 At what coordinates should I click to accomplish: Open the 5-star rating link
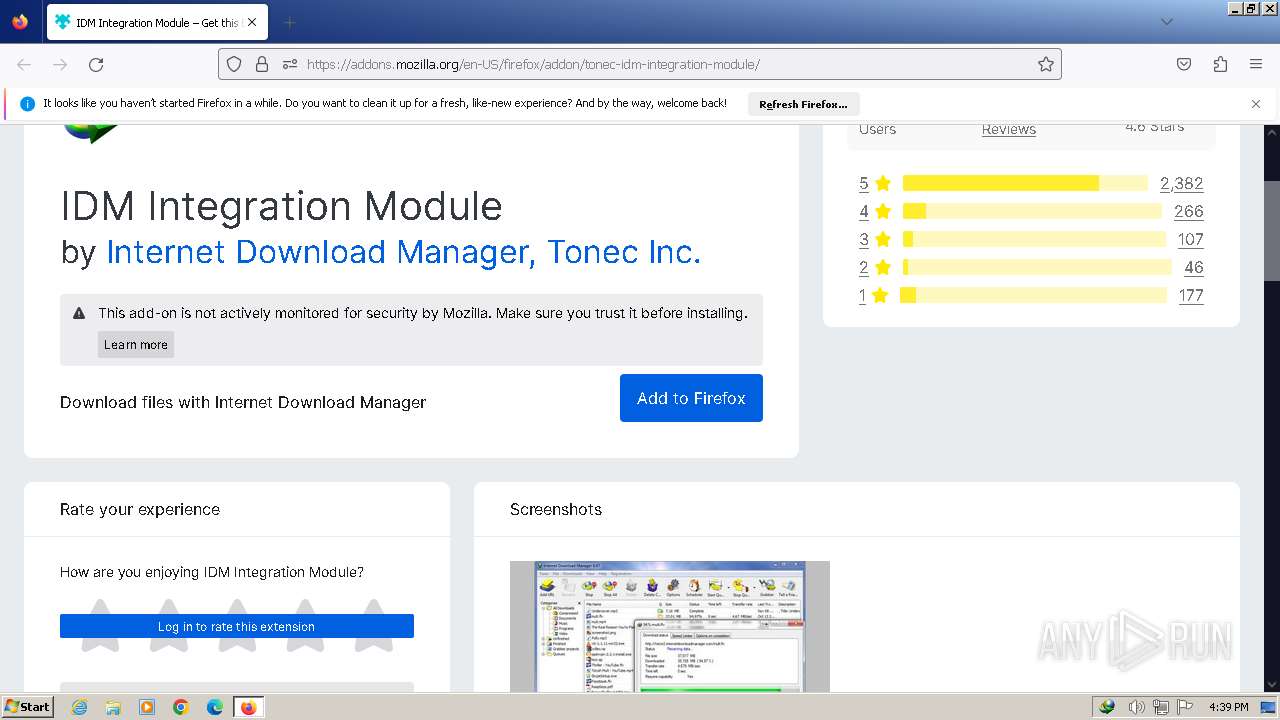(x=875, y=183)
